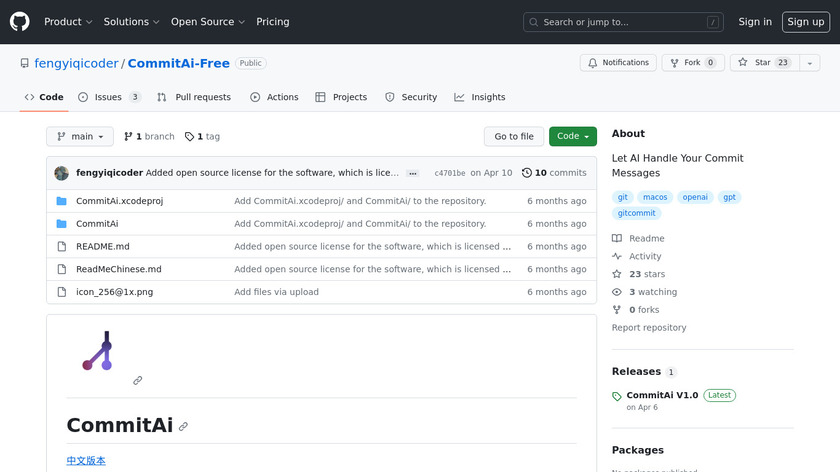Switch to the Issues tab
Image resolution: width=840 pixels, height=472 pixels.
109,97
